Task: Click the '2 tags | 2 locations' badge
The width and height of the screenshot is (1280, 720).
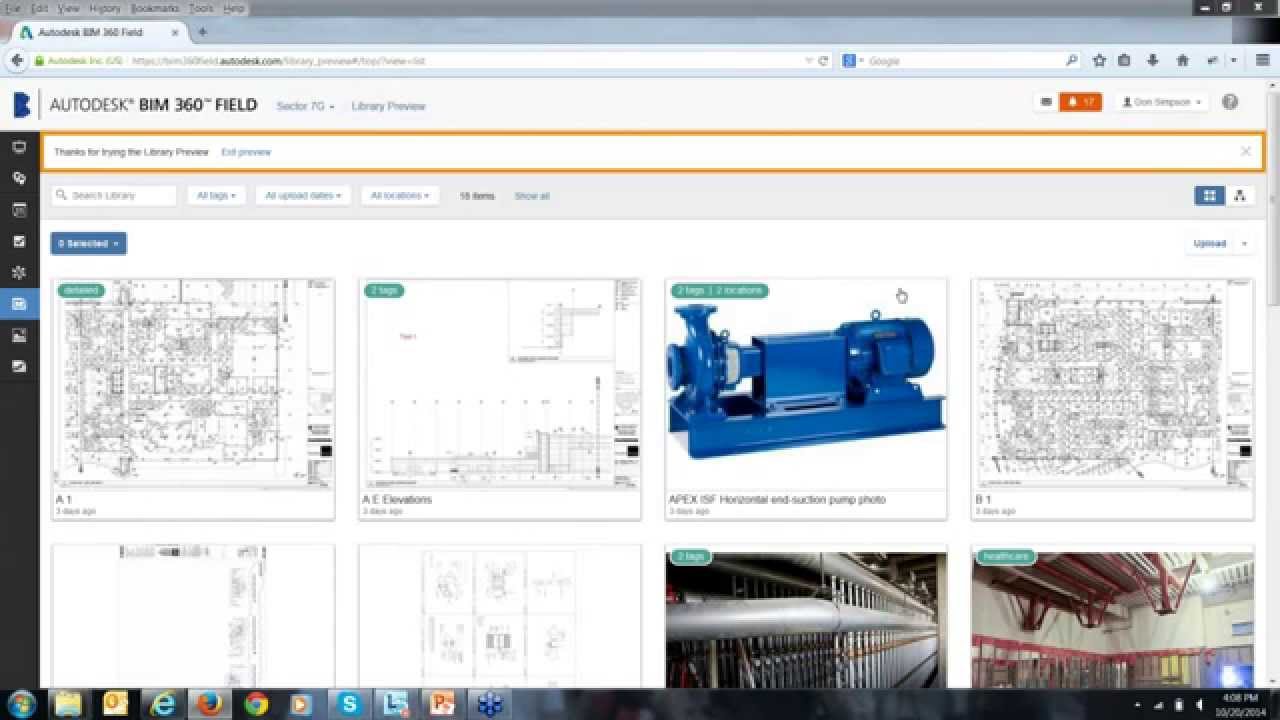Action: click(x=720, y=290)
